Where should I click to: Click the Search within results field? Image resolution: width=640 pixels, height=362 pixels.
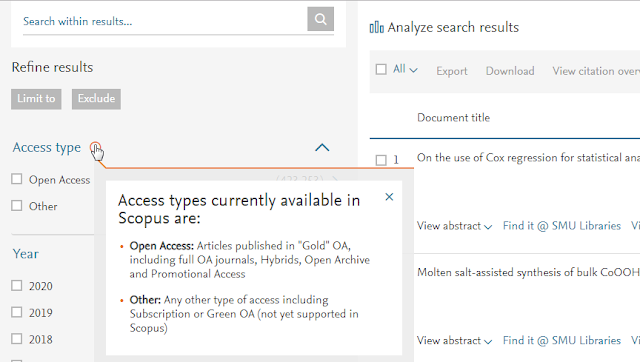165,22
